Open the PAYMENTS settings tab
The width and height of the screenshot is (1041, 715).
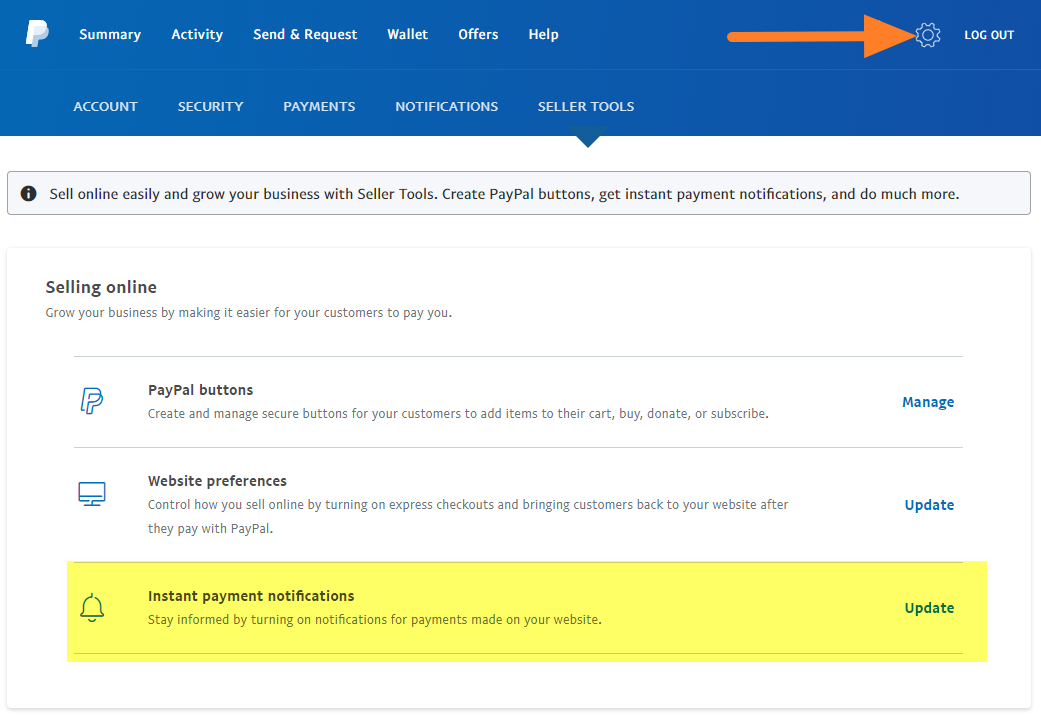point(319,106)
